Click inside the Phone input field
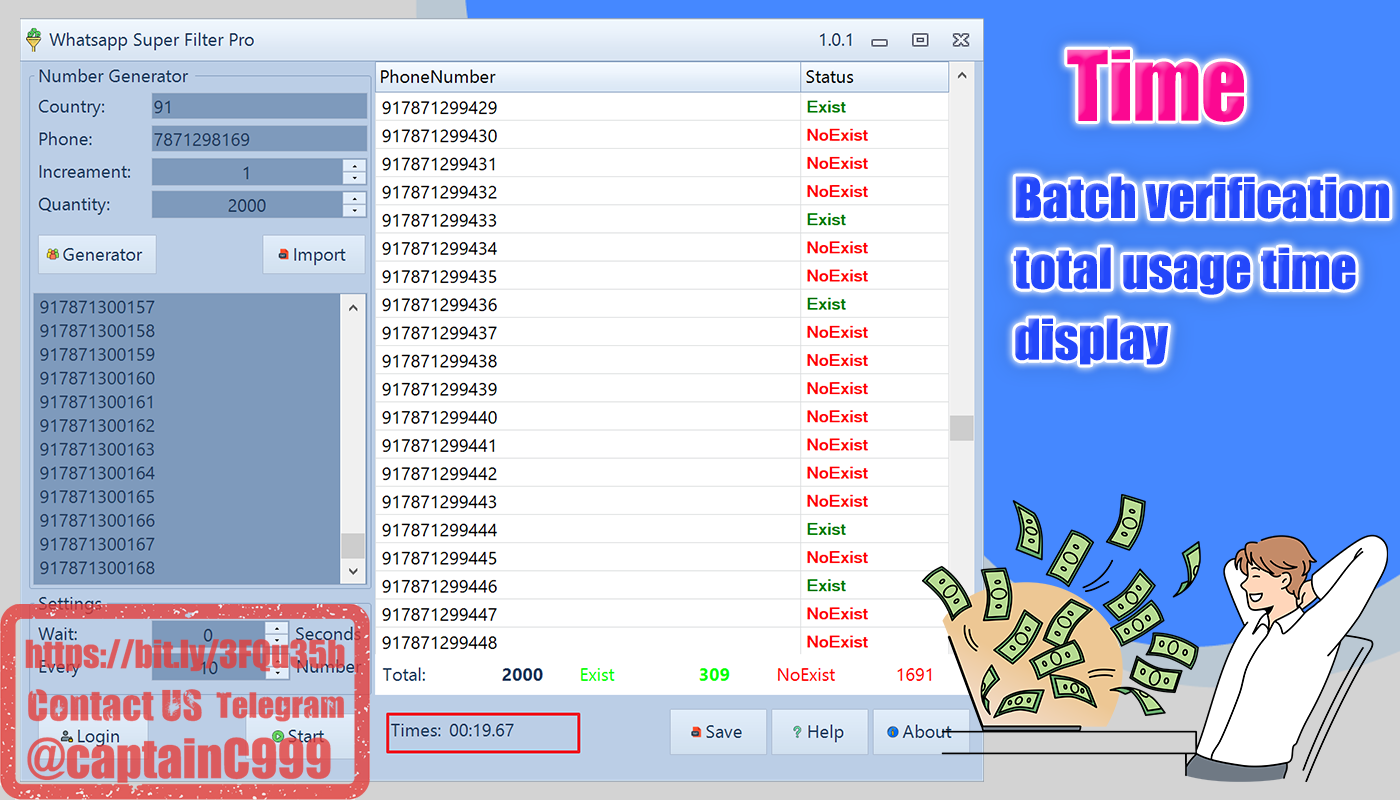1400x800 pixels. tap(258, 138)
